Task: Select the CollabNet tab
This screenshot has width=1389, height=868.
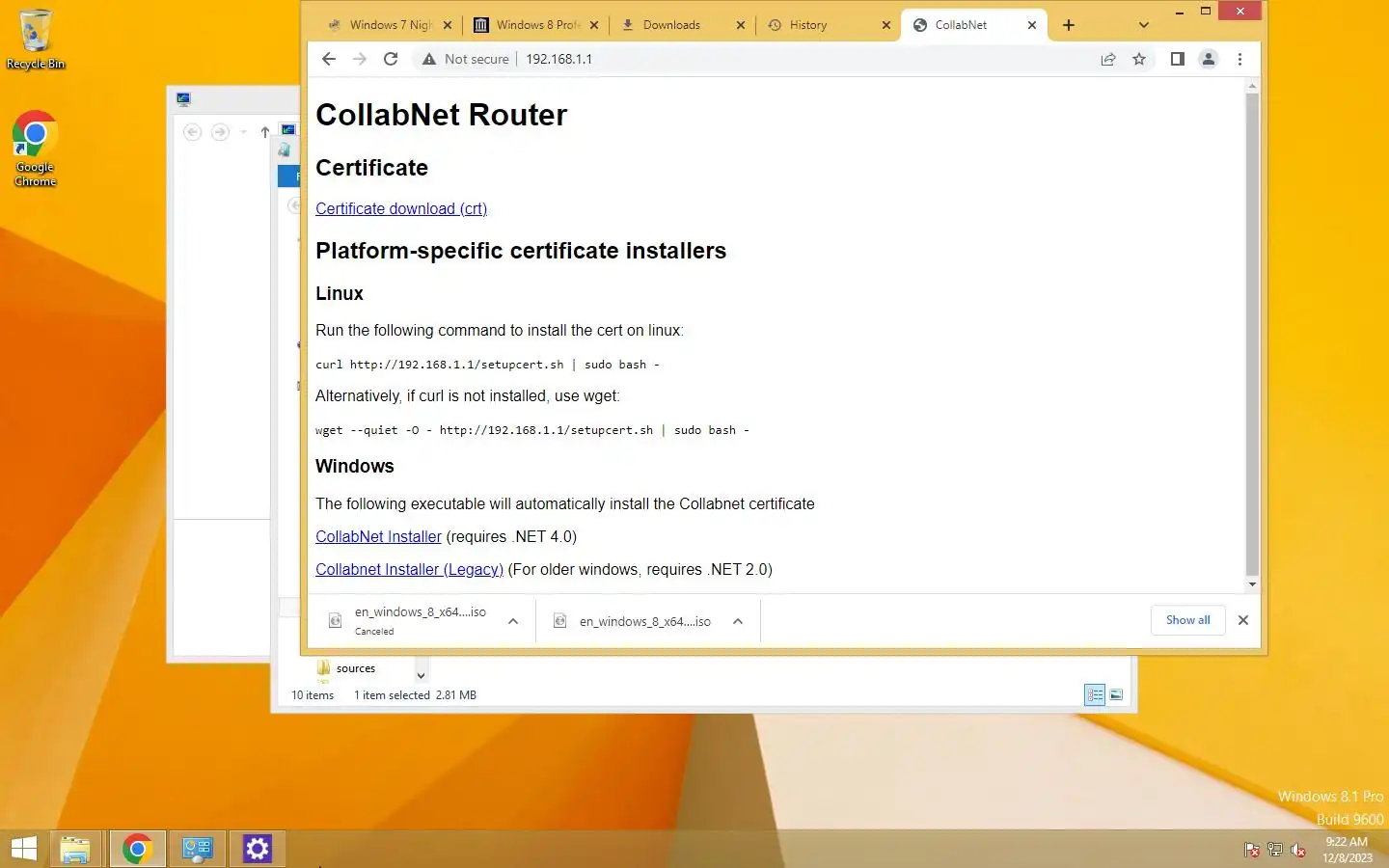Action: pyautogui.click(x=974, y=25)
